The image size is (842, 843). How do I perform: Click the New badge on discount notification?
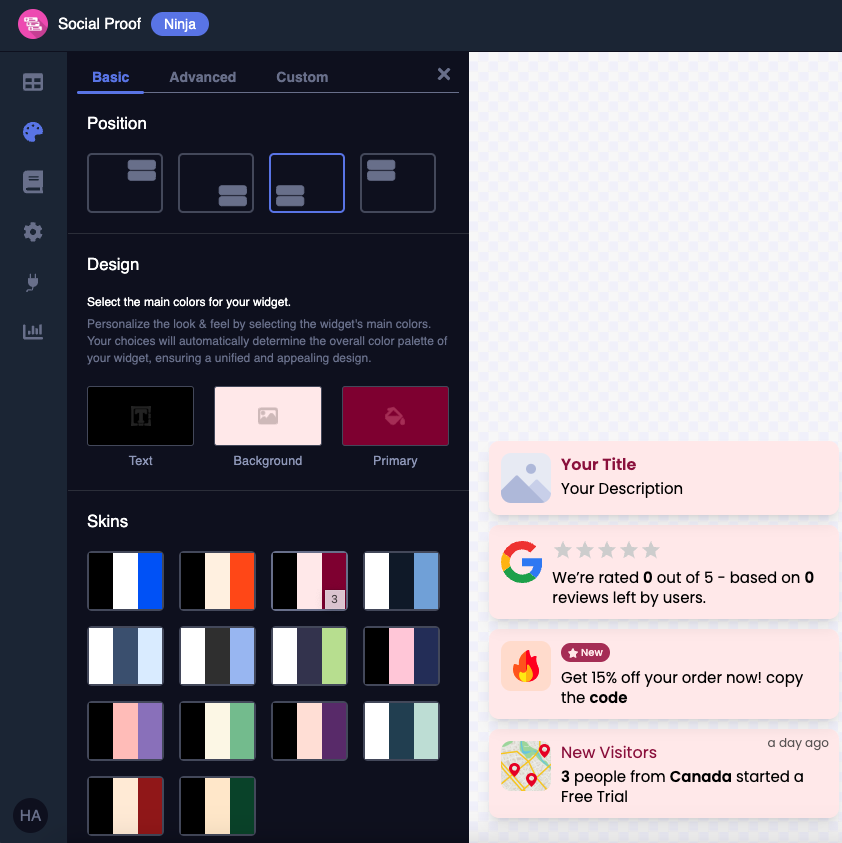[585, 652]
